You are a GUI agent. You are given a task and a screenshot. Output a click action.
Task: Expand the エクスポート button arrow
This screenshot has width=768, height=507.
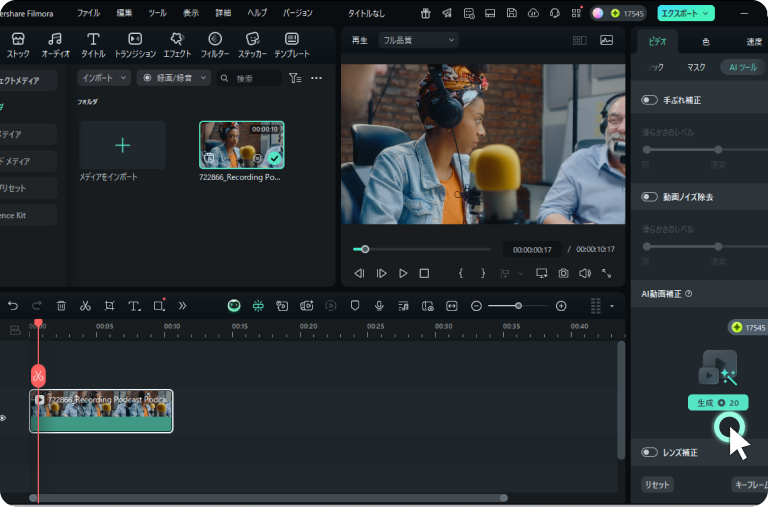[x=706, y=13]
